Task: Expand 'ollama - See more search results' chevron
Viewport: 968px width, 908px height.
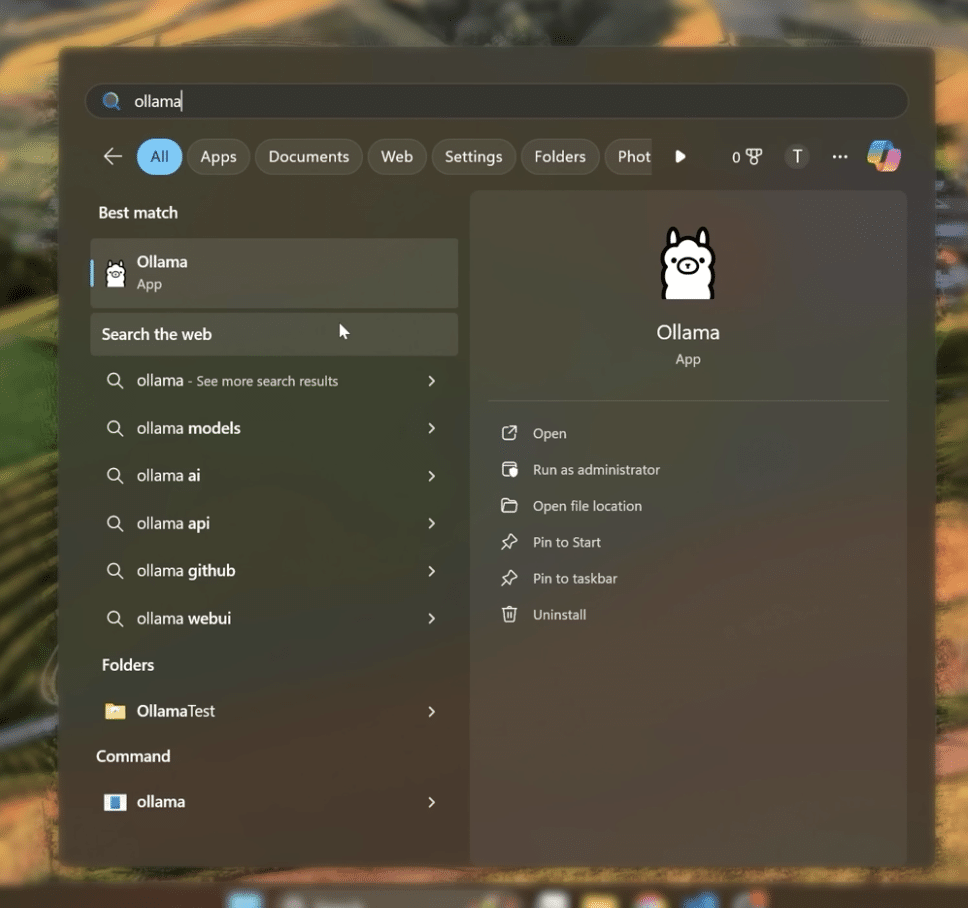Action: [432, 381]
